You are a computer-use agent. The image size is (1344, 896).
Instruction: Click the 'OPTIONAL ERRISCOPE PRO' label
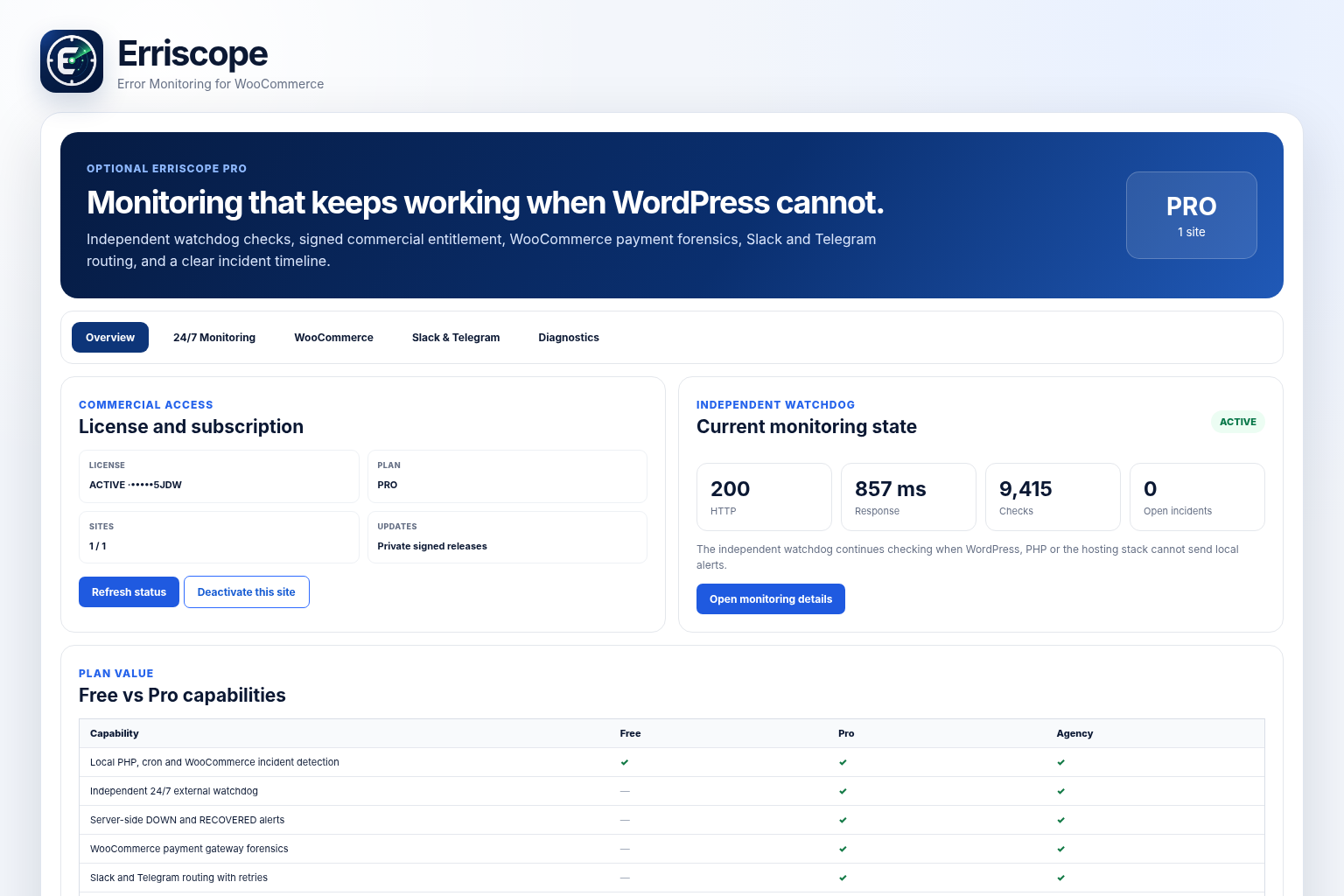click(x=166, y=169)
